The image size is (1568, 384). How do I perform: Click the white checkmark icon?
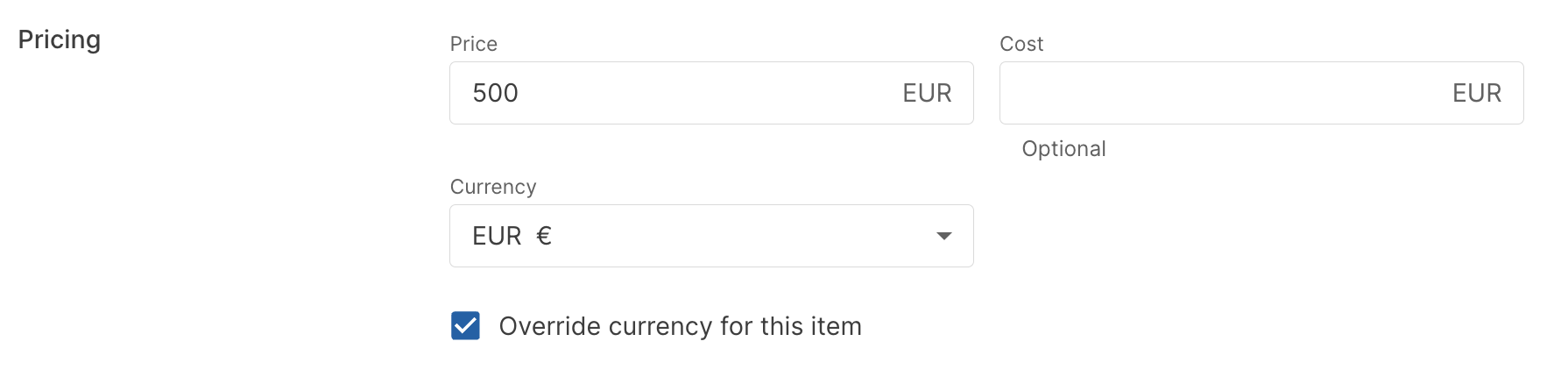click(x=465, y=325)
